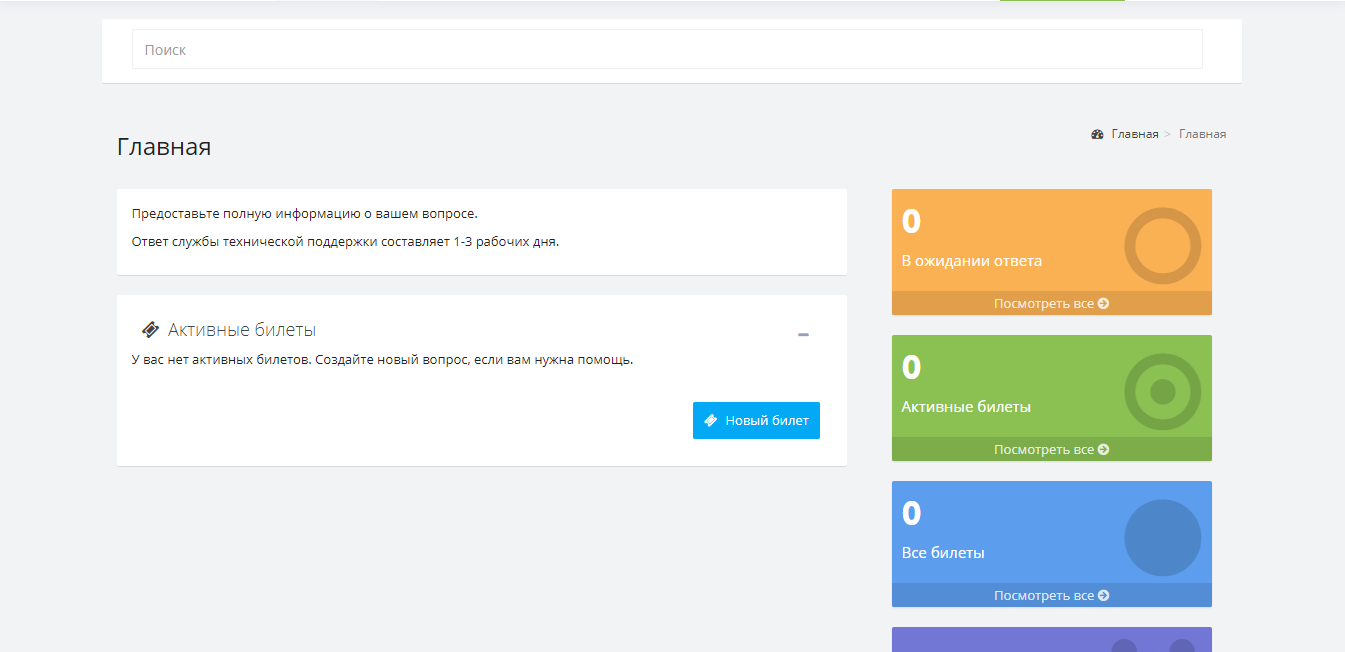Click the dashboard icon in breadcrumb
This screenshot has width=1345, height=652.
click(1097, 134)
